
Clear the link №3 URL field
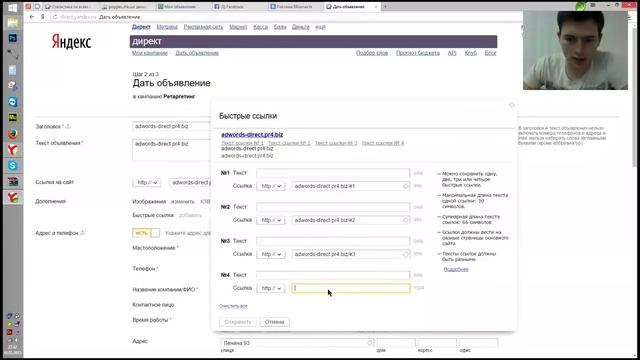(405, 254)
